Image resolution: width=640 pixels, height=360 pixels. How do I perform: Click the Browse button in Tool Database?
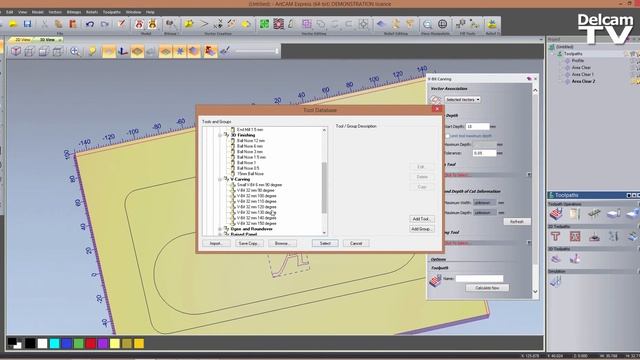[x=282, y=243]
